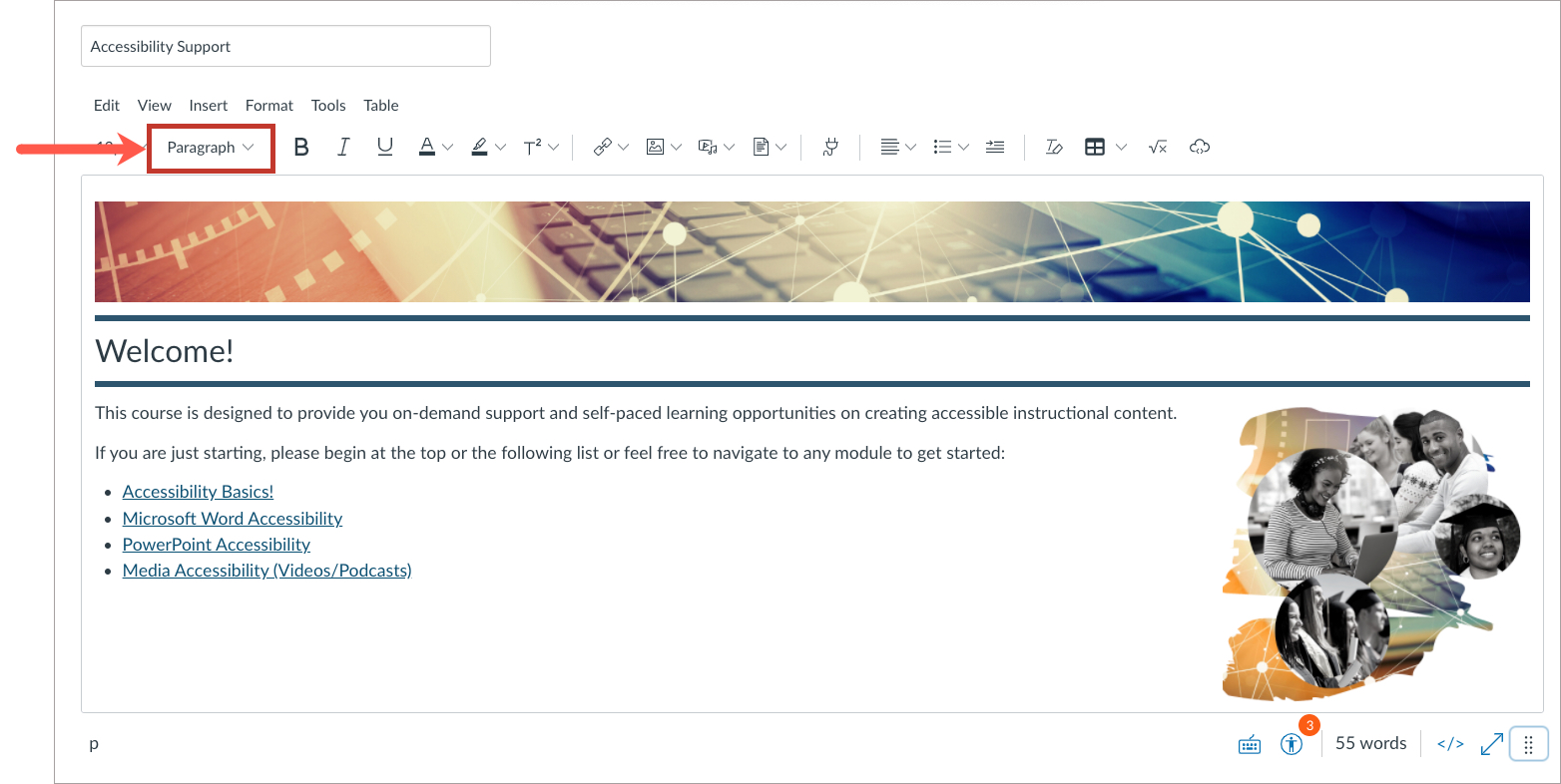Image resolution: width=1561 pixels, height=784 pixels.
Task: Click the record/upload media icon
Action: 709,147
